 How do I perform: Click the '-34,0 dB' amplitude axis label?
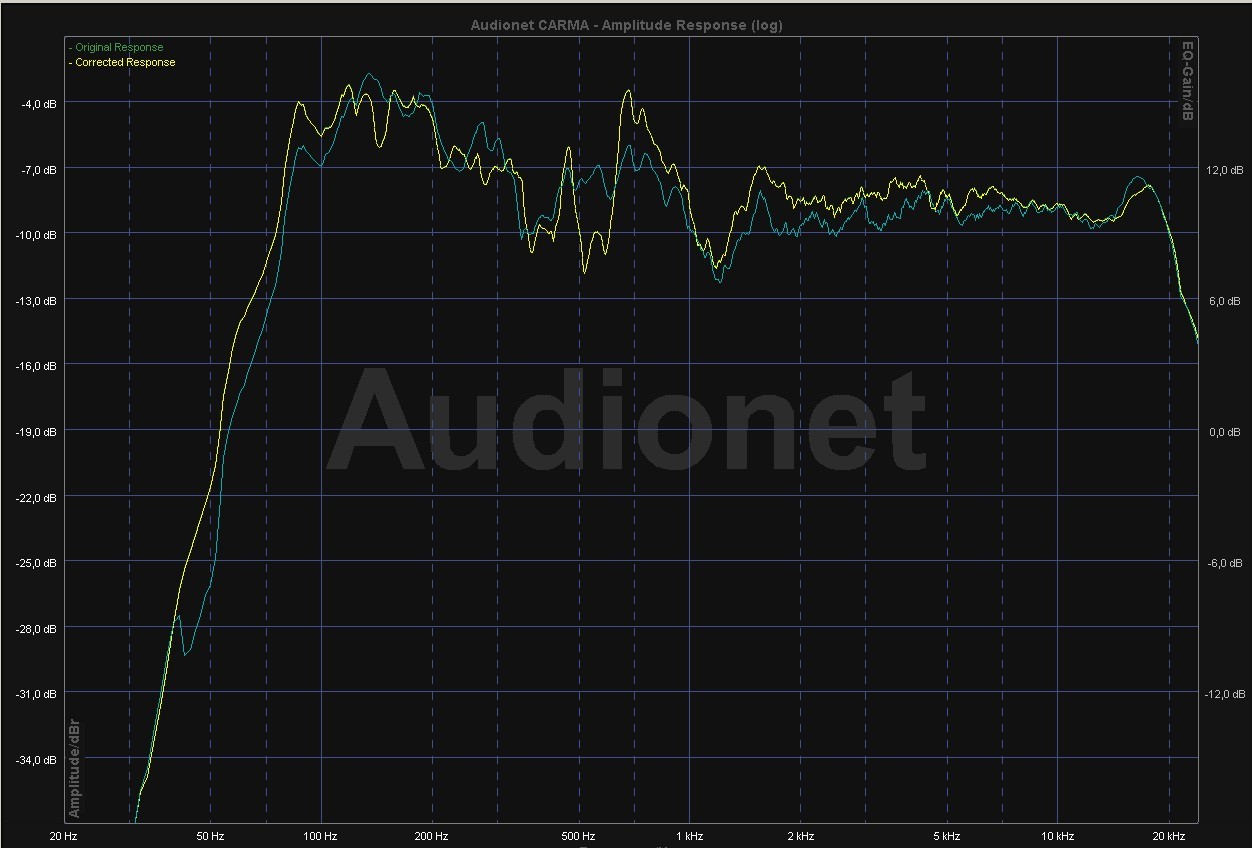coord(36,760)
